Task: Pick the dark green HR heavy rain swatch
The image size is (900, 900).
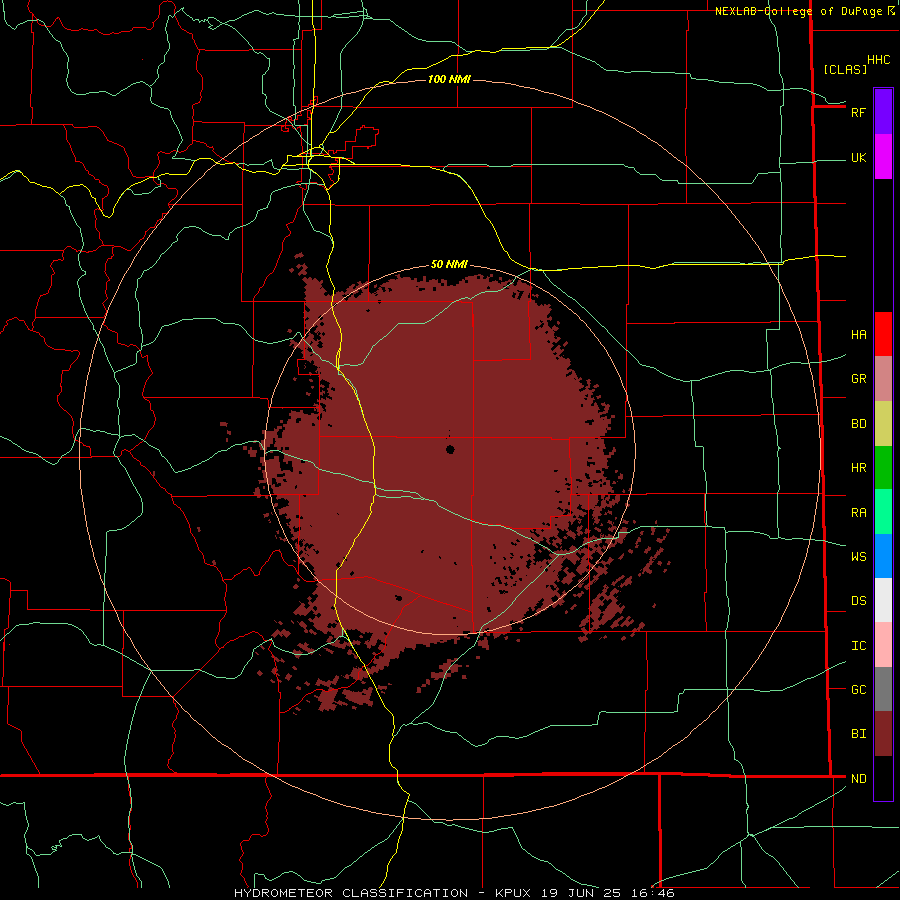Action: coord(883,467)
